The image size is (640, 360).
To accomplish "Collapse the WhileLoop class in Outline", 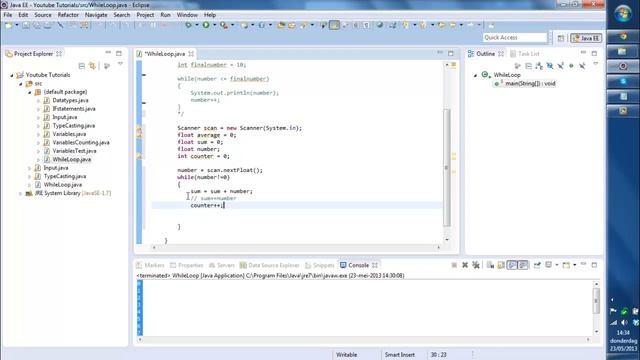I will point(476,75).
